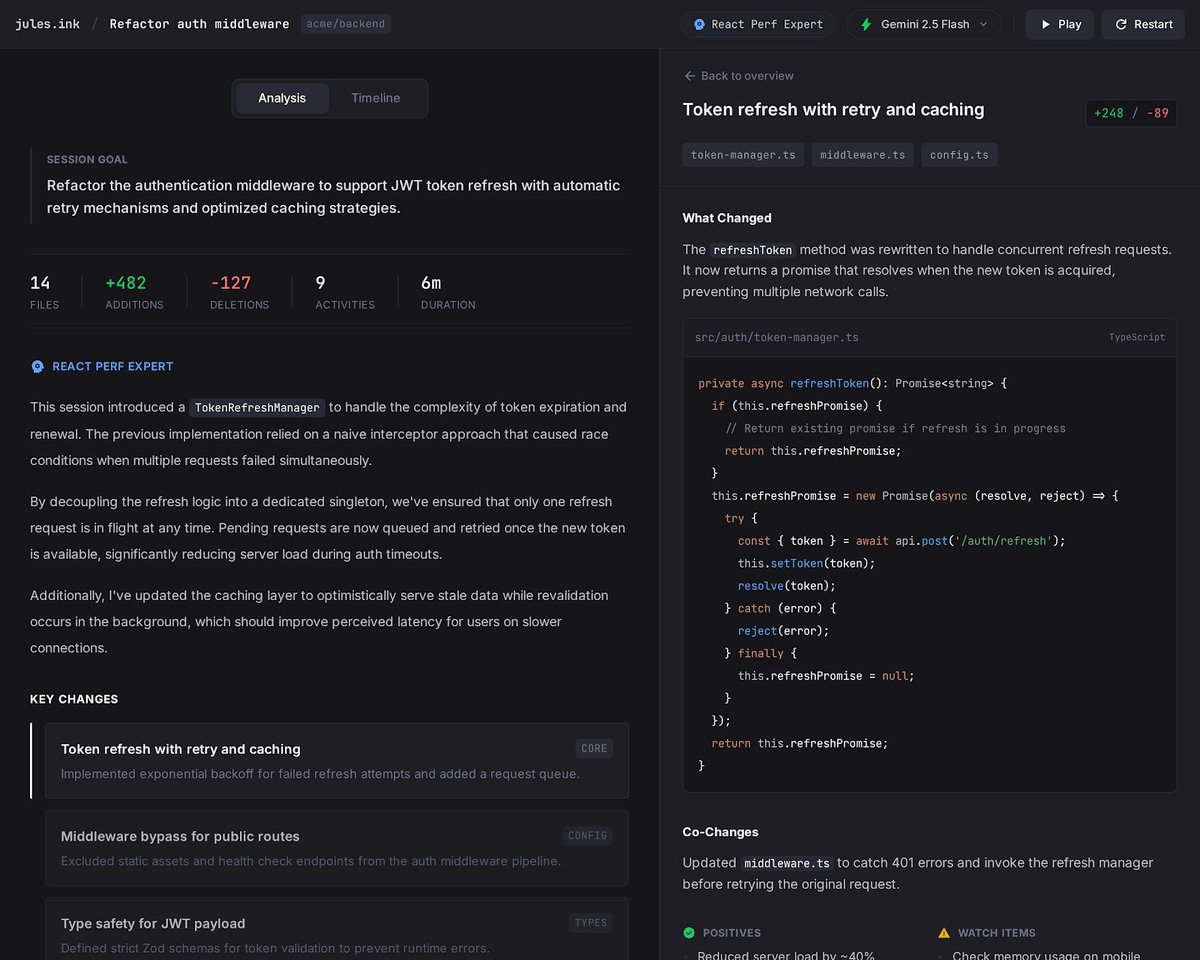This screenshot has height=960, width=1200.
Task: Click the Gemini lightning bolt icon
Action: [x=866, y=24]
